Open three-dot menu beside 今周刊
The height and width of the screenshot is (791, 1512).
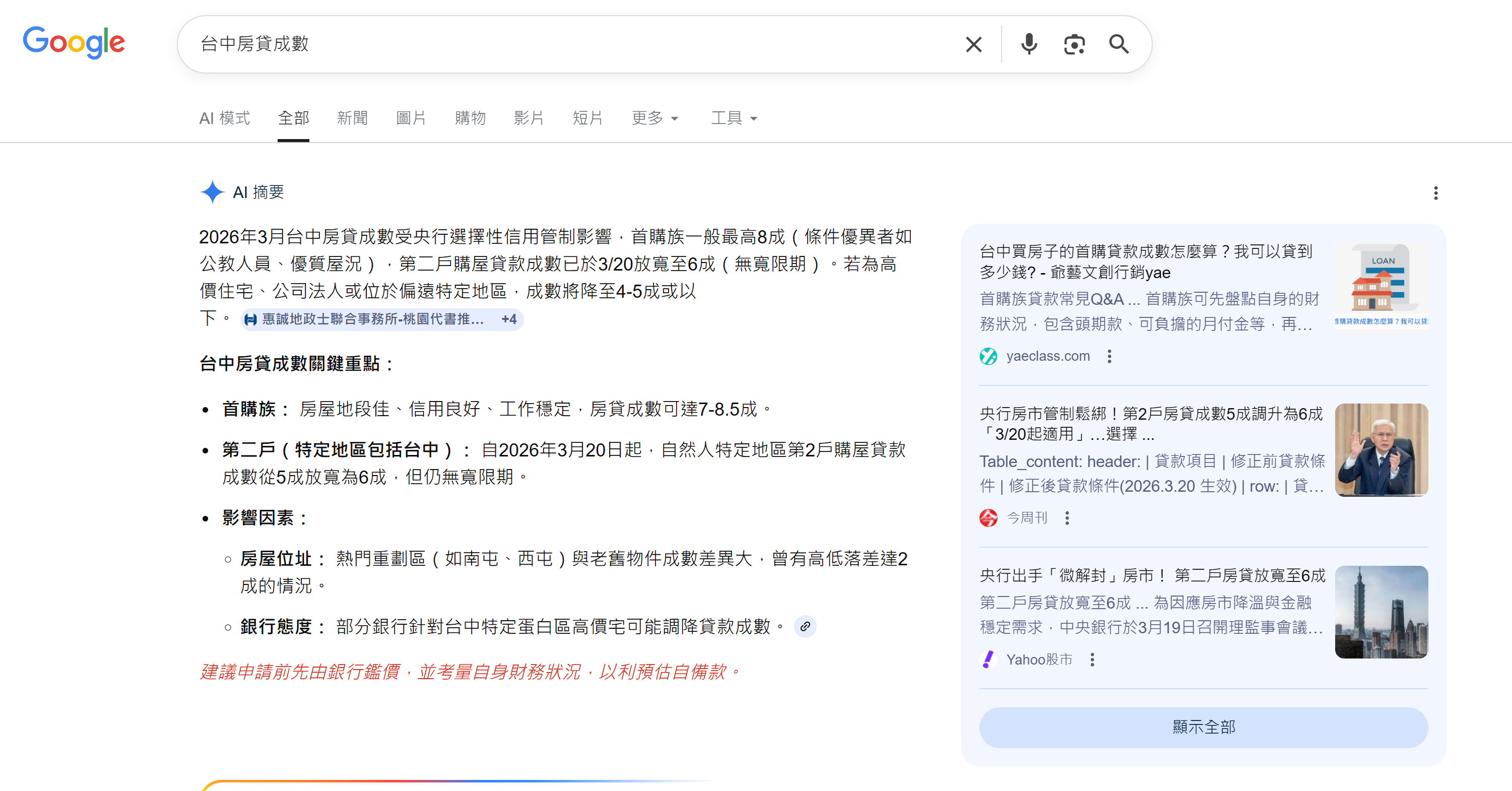coord(1067,517)
